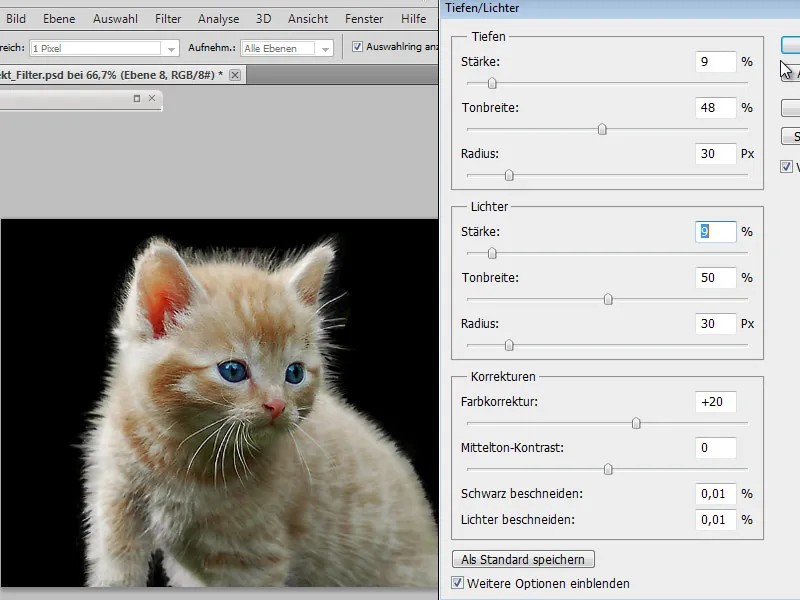Click the Tiefen Radius value field

click(x=715, y=154)
